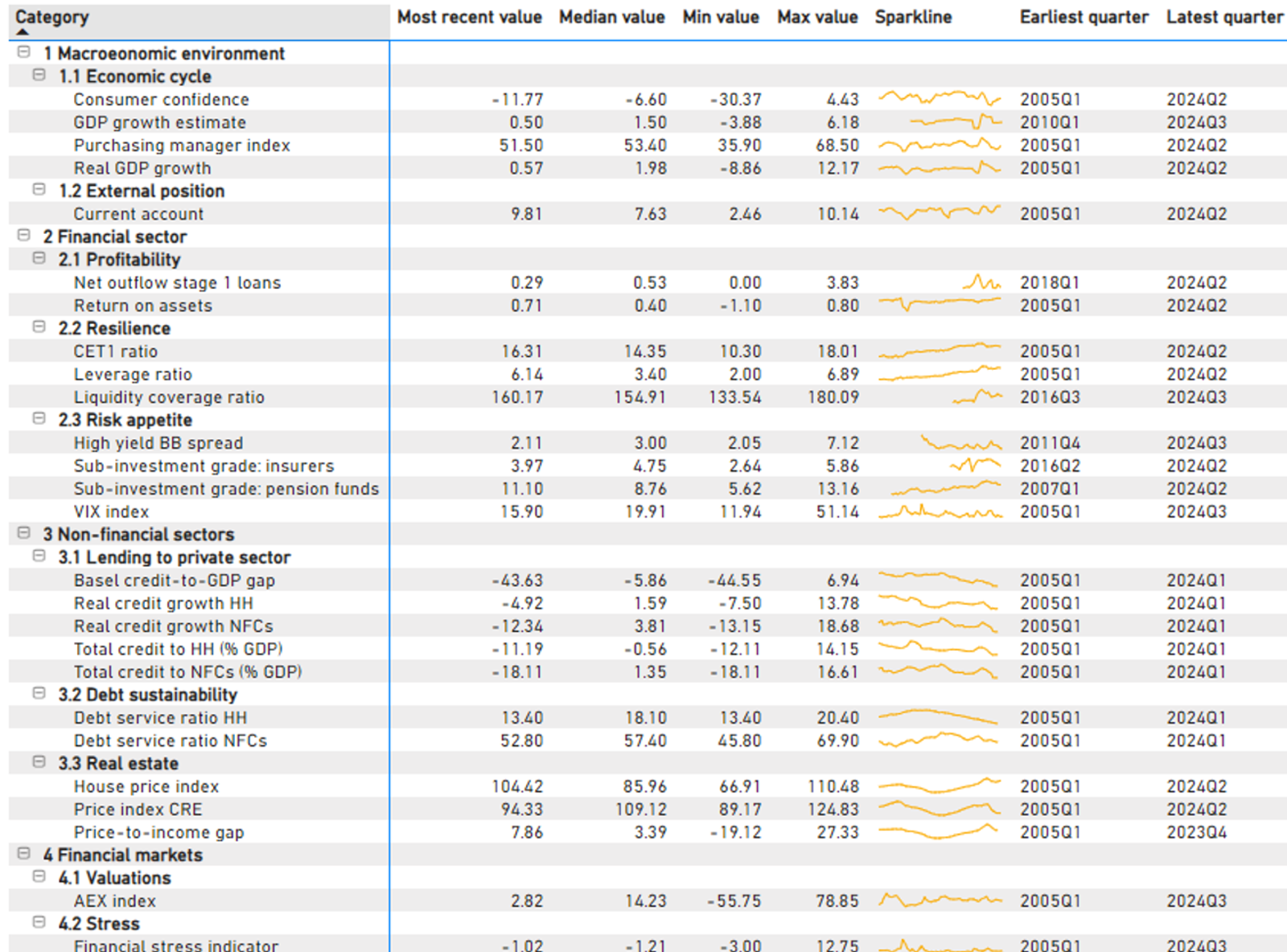This screenshot has height=952, width=1287.
Task: Collapse the 3.3 Real estate subgroup
Action: (39, 762)
